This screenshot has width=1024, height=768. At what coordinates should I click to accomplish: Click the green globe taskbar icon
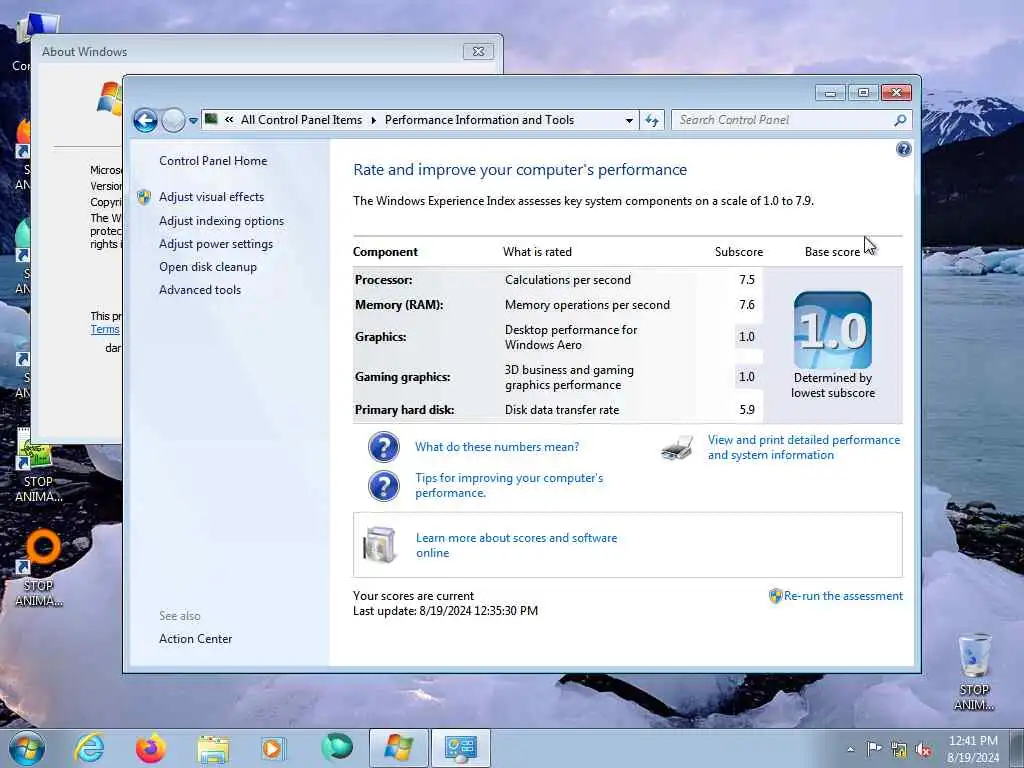336,747
